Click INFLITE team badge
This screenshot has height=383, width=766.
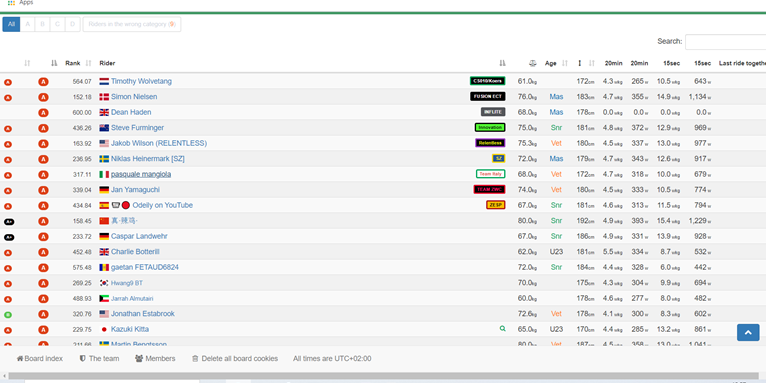pyautogui.click(x=493, y=112)
